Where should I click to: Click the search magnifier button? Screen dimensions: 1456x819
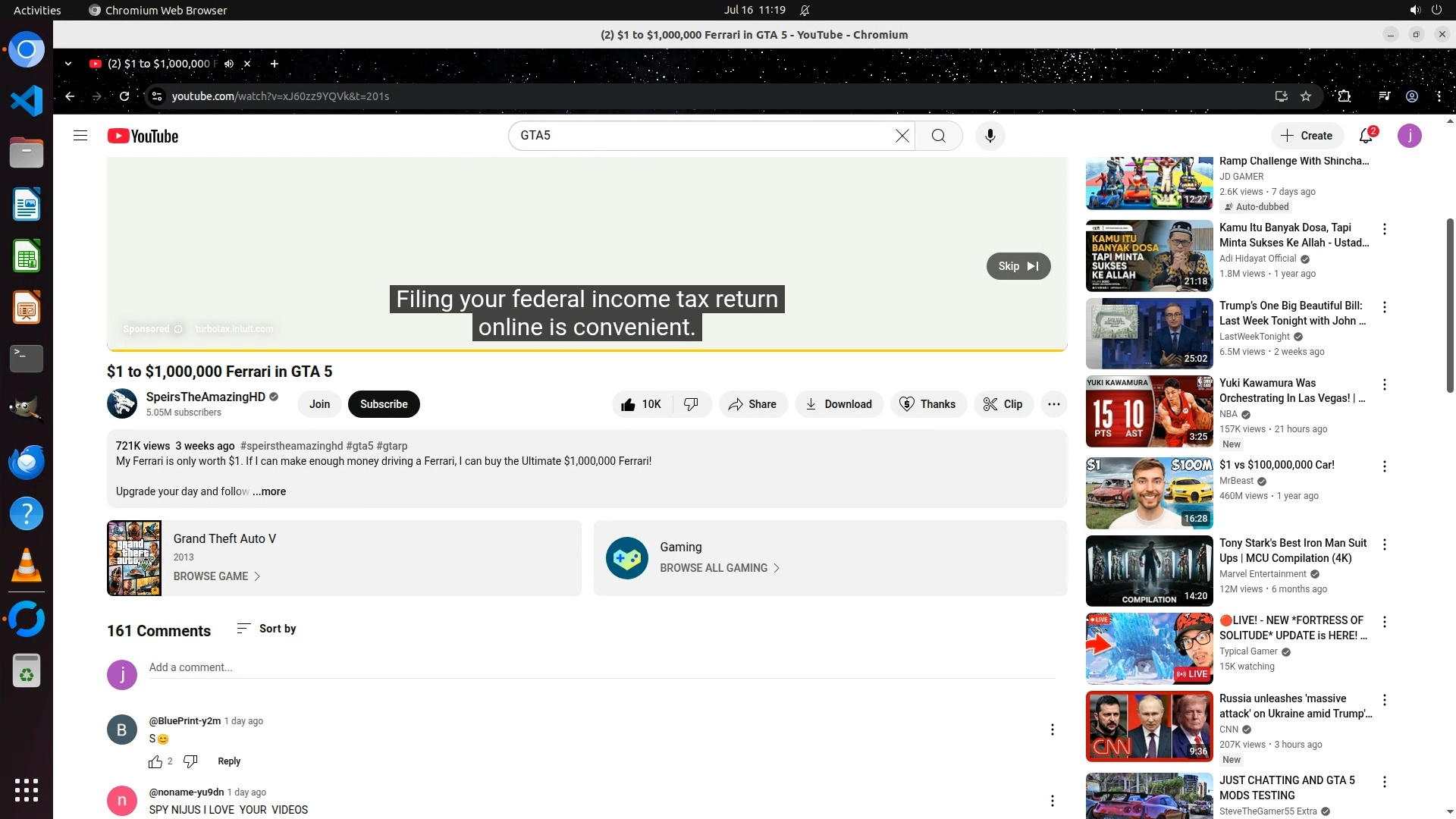(938, 136)
